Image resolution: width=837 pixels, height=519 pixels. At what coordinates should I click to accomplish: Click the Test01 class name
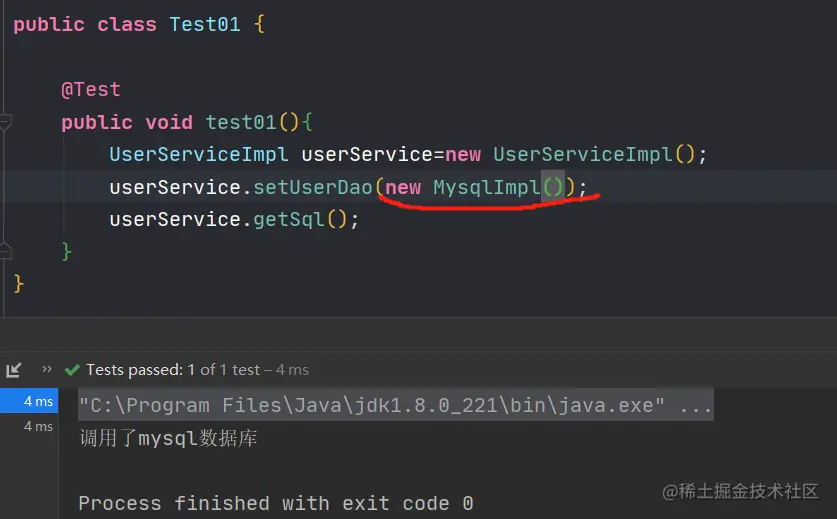coord(205,25)
